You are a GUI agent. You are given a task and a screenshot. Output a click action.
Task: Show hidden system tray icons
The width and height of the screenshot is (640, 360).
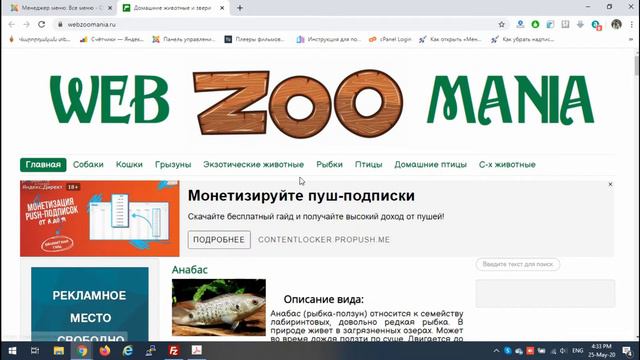(x=496, y=351)
